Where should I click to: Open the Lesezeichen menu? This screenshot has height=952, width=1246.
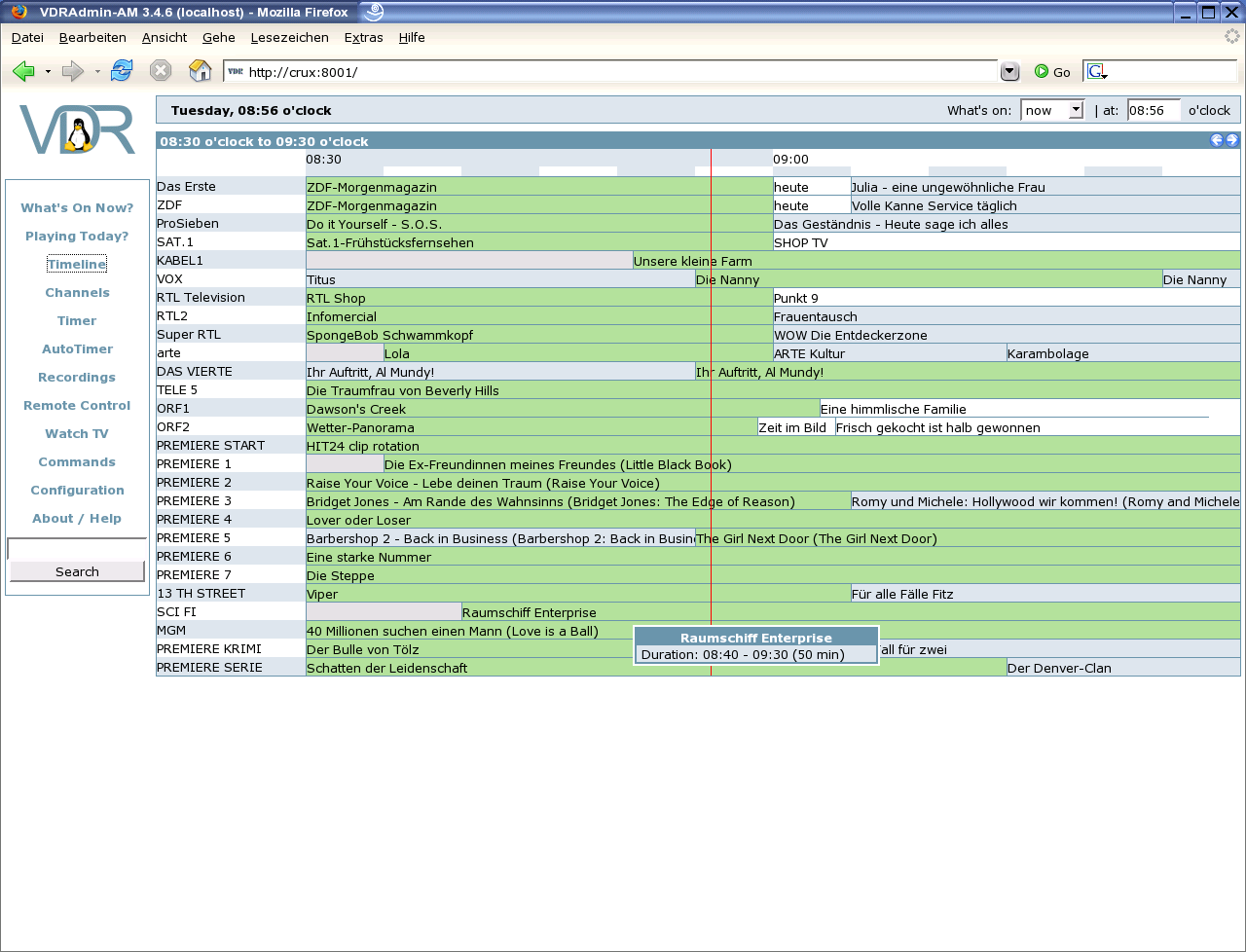[289, 37]
